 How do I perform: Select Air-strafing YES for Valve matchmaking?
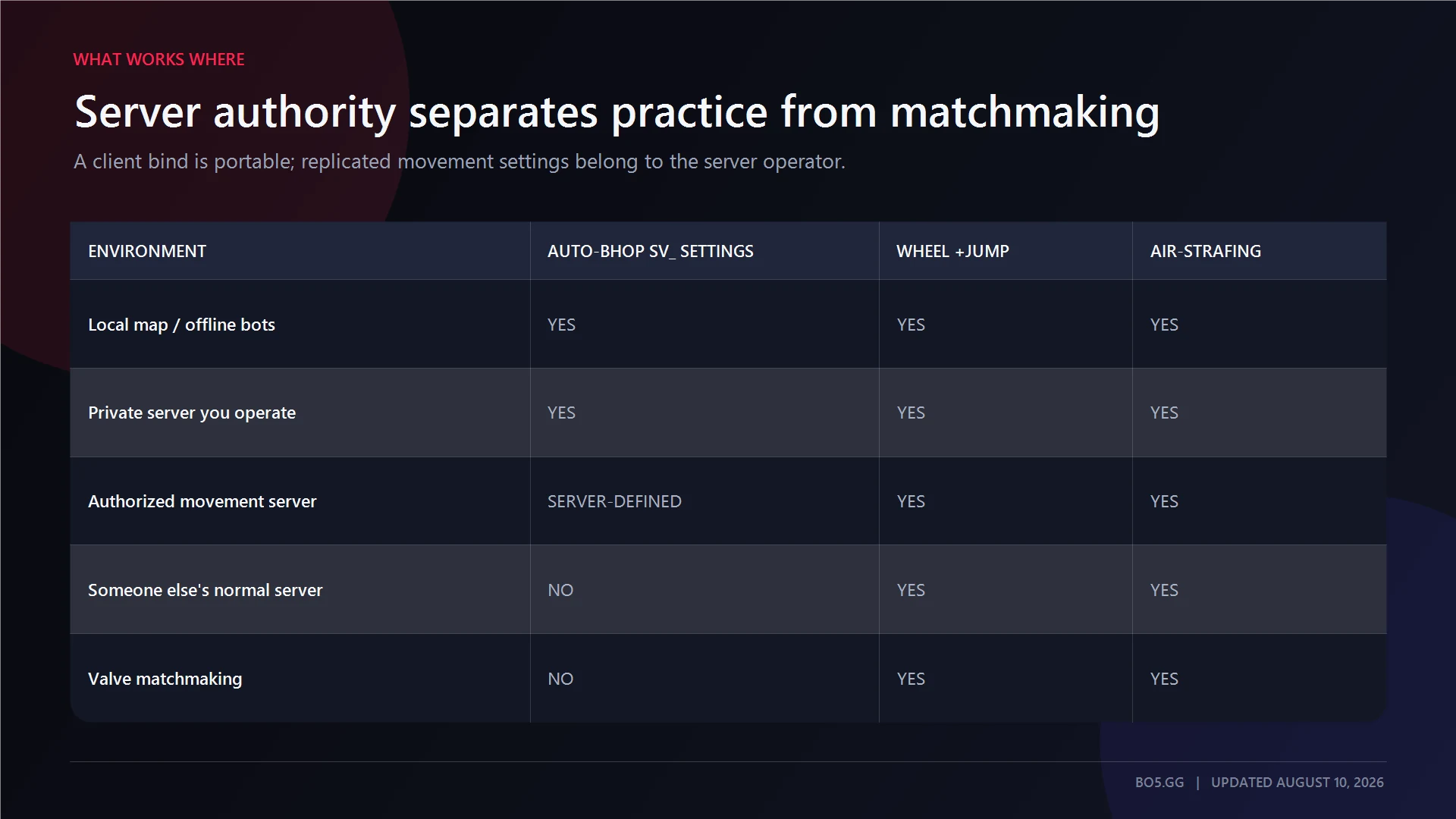coord(1164,679)
